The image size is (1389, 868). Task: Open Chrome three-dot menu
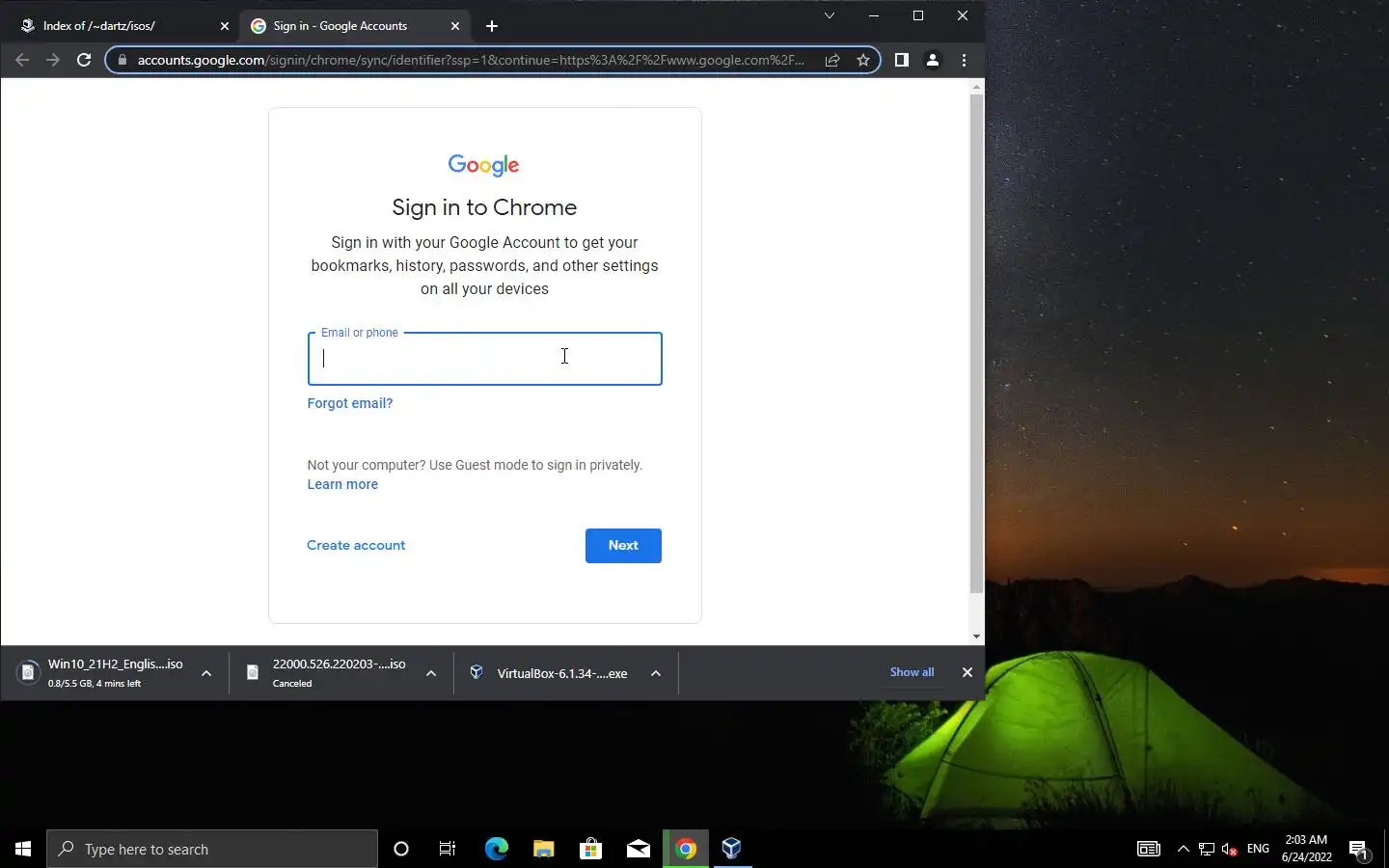pyautogui.click(x=964, y=60)
